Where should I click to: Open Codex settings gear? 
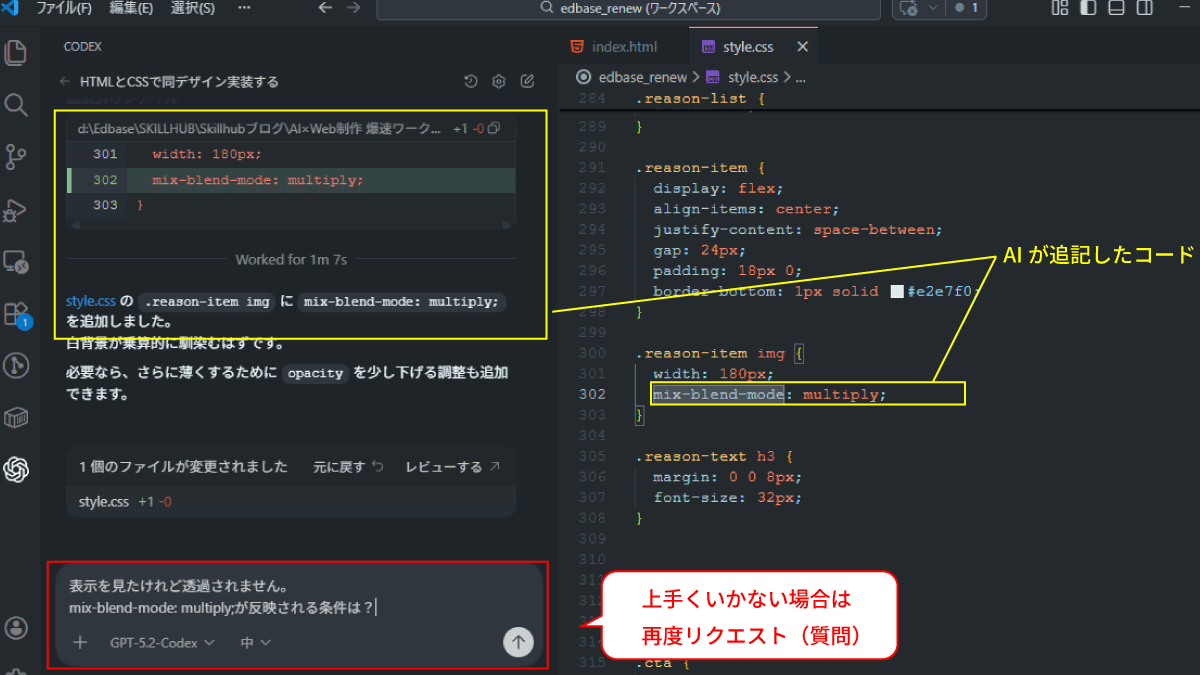click(499, 82)
